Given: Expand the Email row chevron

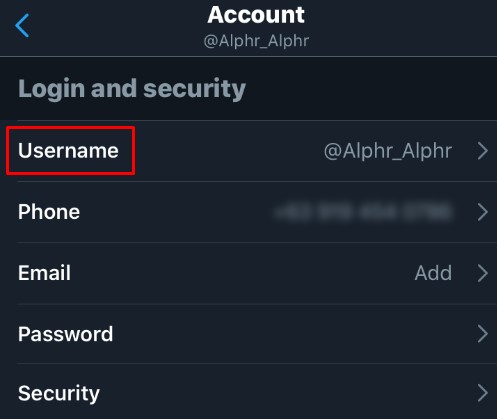Looking at the screenshot, I should pos(482,273).
